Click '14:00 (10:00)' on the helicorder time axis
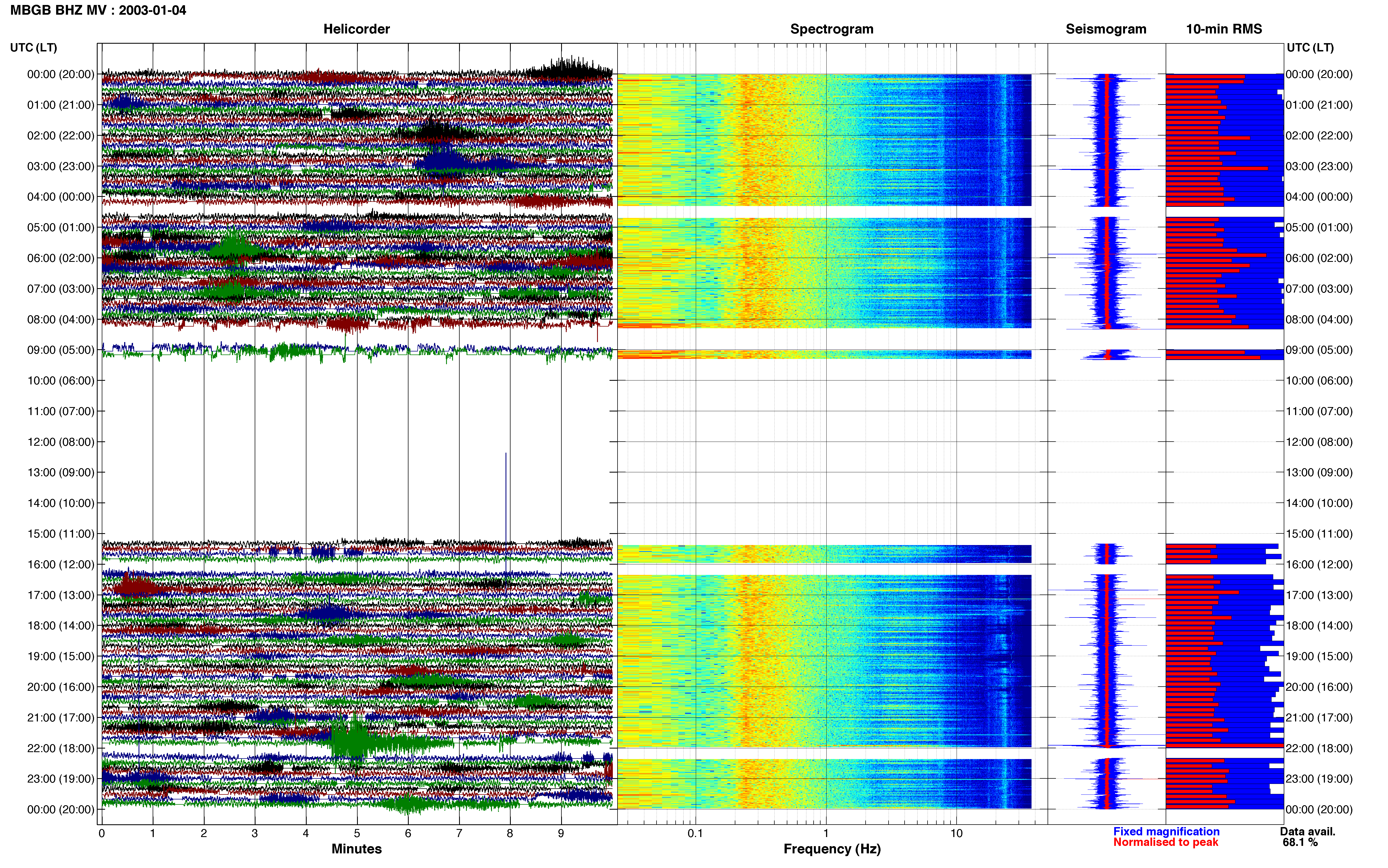The image size is (1388, 868). click(61, 504)
